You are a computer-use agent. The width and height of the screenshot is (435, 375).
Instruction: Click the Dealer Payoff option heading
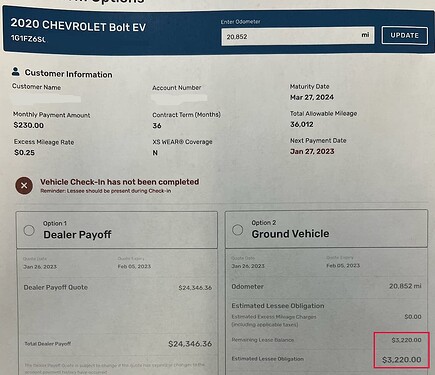click(x=77, y=235)
